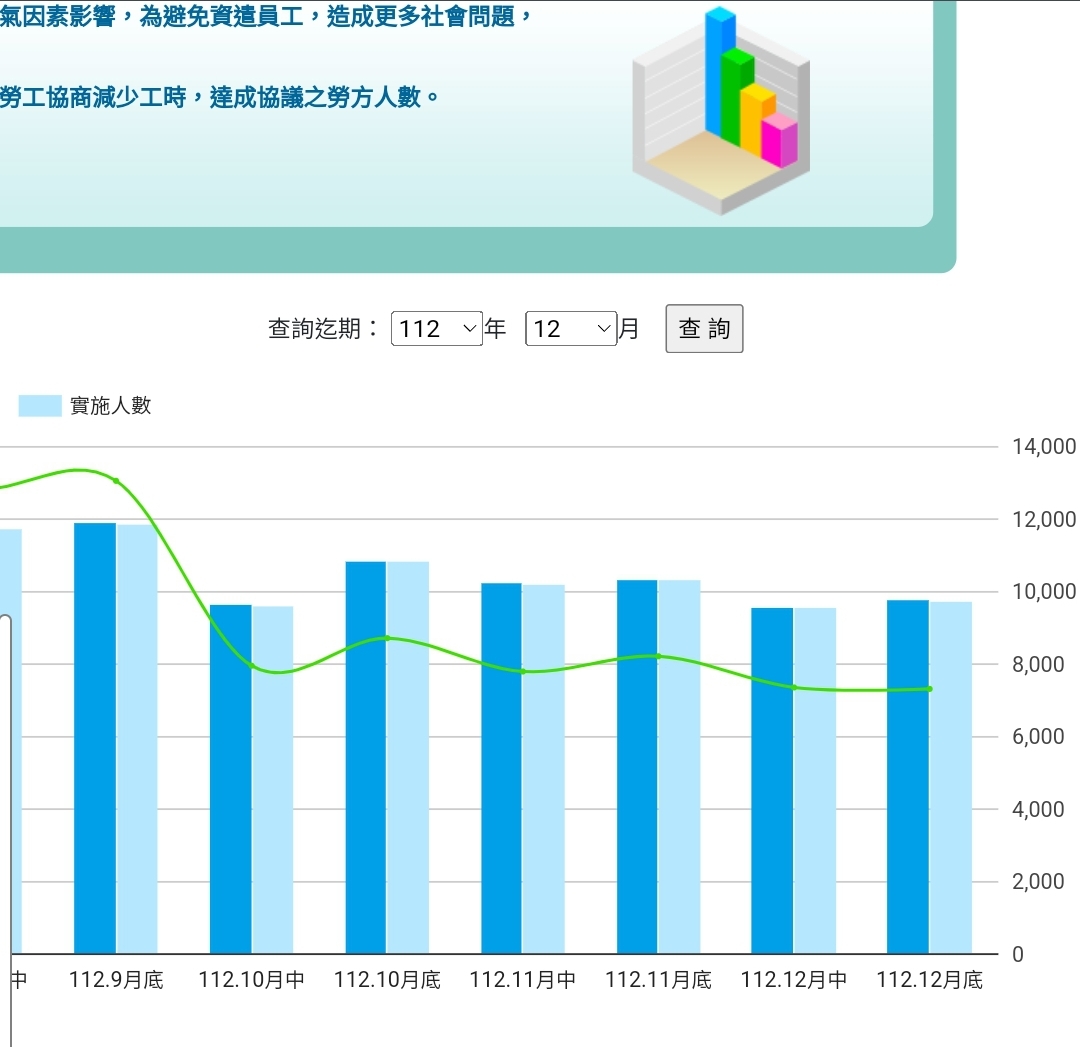
Task: Click green line point at 112.11月中
Action: pos(523,672)
